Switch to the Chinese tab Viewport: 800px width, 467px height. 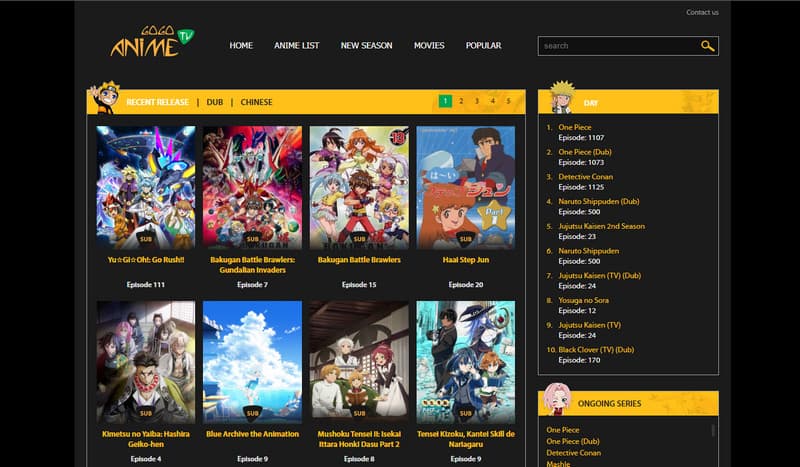[x=256, y=102]
